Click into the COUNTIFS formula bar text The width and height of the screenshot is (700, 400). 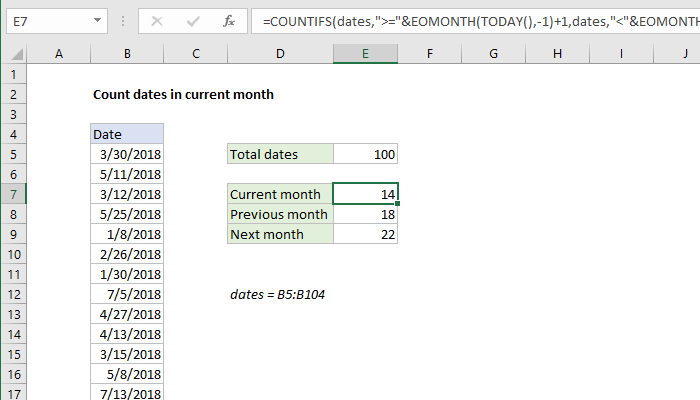click(x=470, y=20)
